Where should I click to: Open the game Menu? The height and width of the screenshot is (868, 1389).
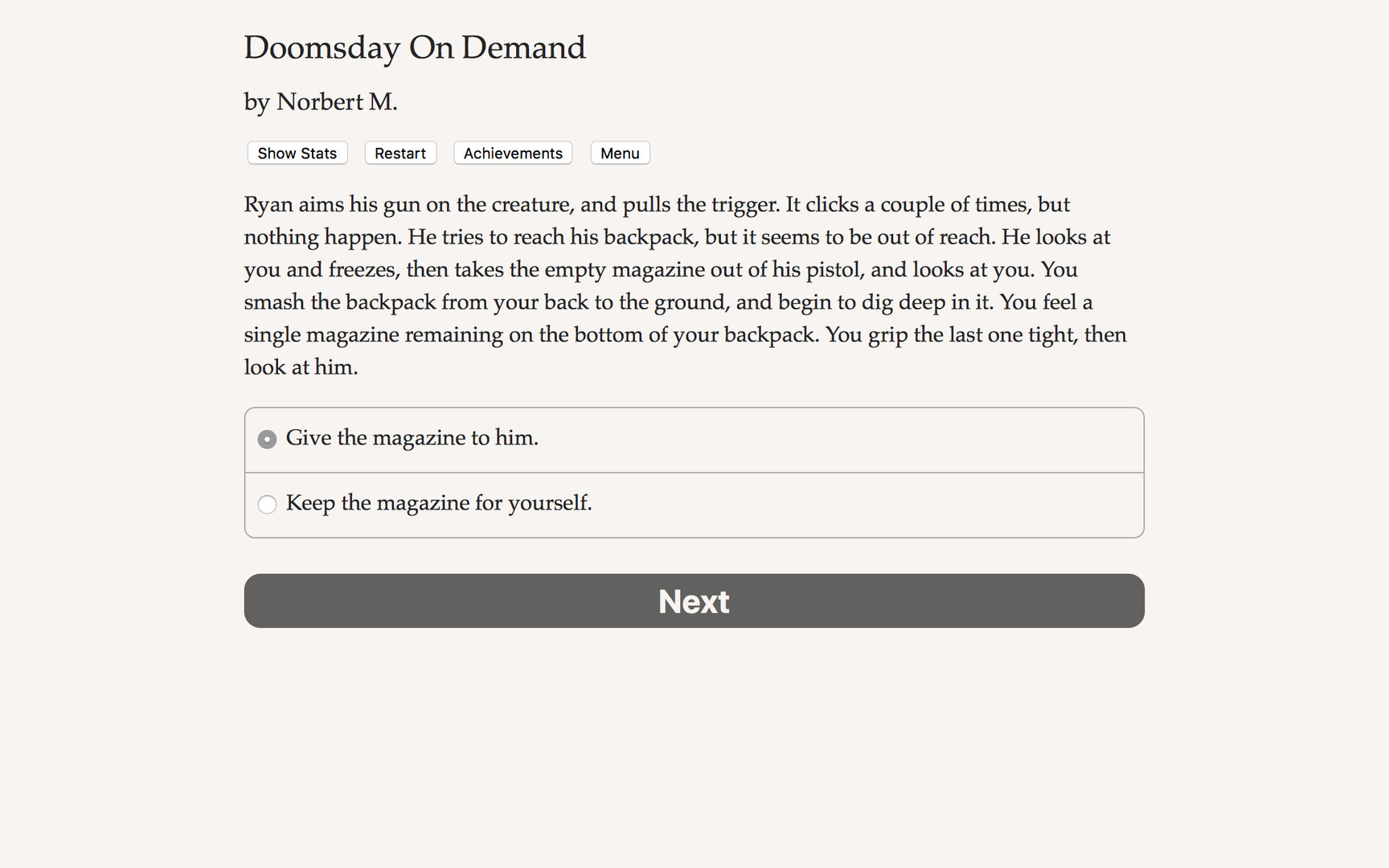(620, 153)
